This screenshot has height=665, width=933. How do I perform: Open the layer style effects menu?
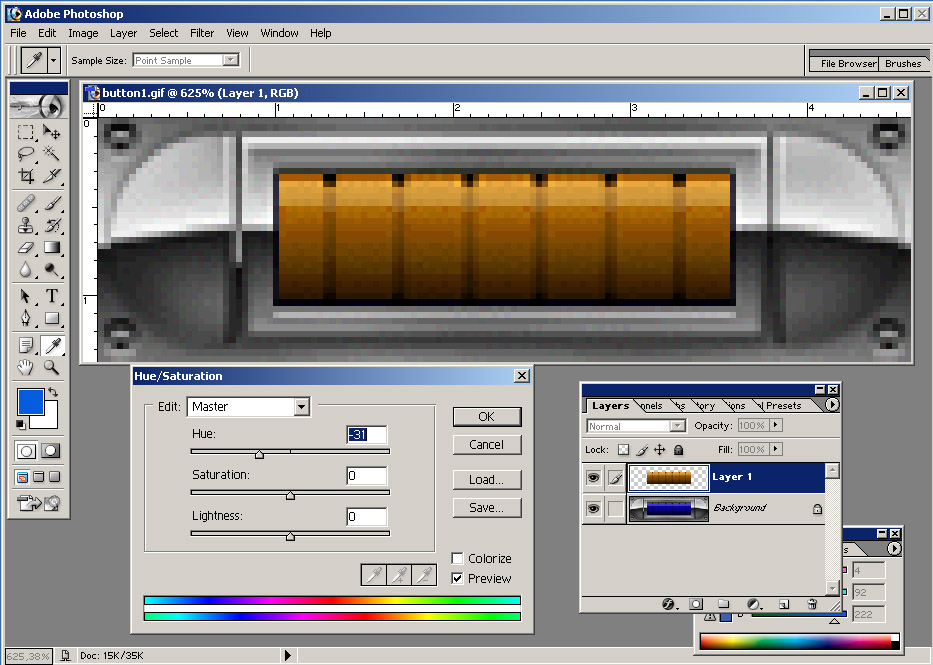click(669, 604)
